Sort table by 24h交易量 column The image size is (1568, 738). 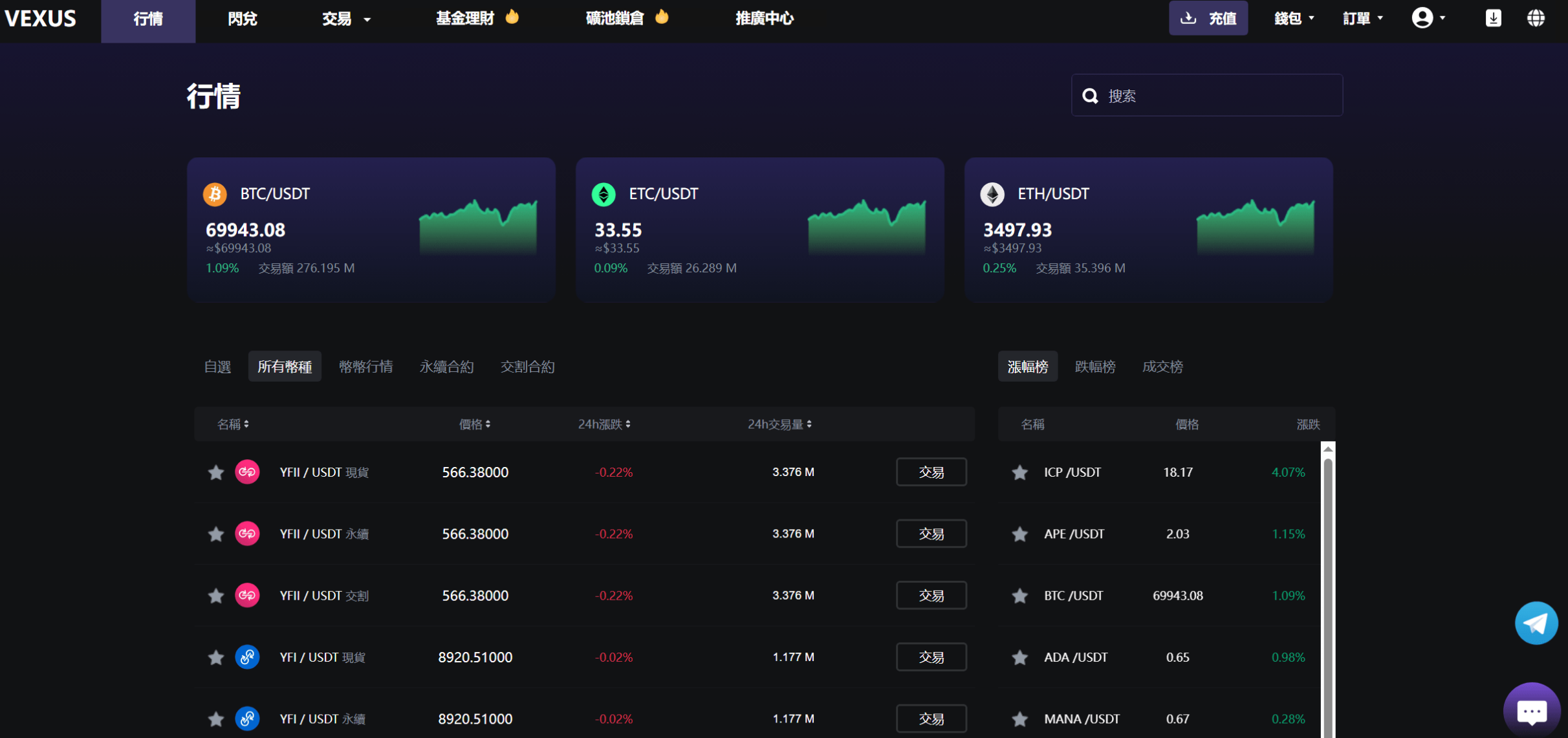[x=779, y=424]
